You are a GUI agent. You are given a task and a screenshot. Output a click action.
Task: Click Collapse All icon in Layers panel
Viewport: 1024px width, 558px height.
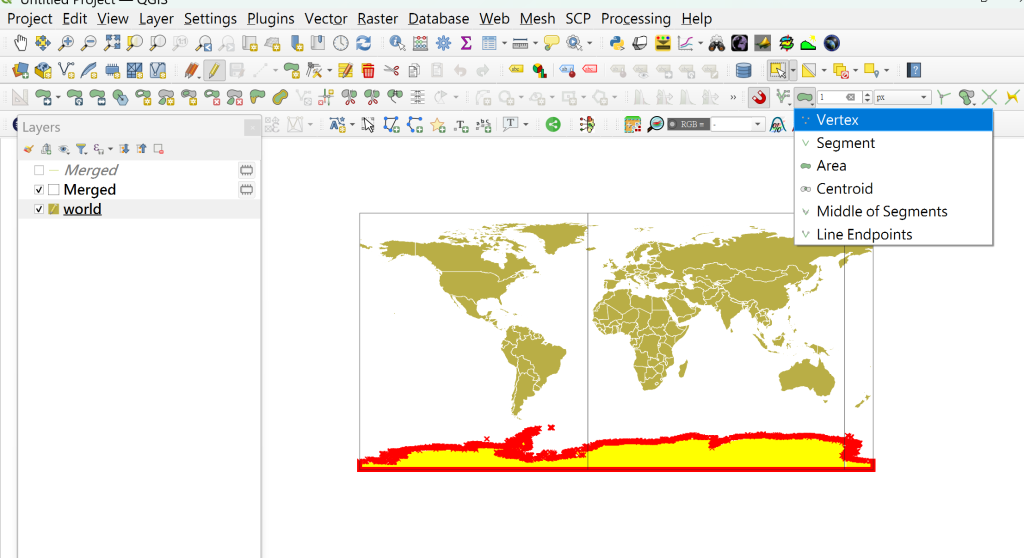[x=142, y=149]
